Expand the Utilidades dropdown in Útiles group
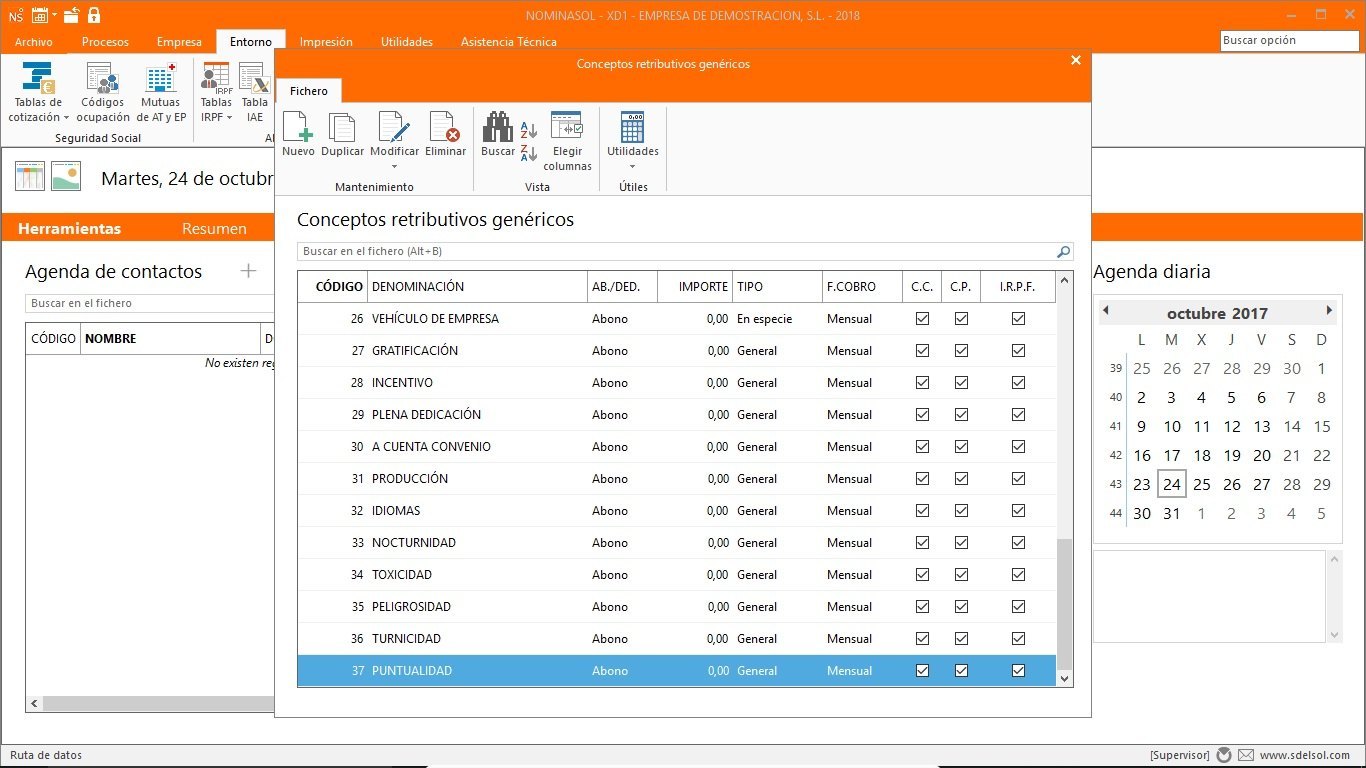The width and height of the screenshot is (1366, 768). coord(632,167)
